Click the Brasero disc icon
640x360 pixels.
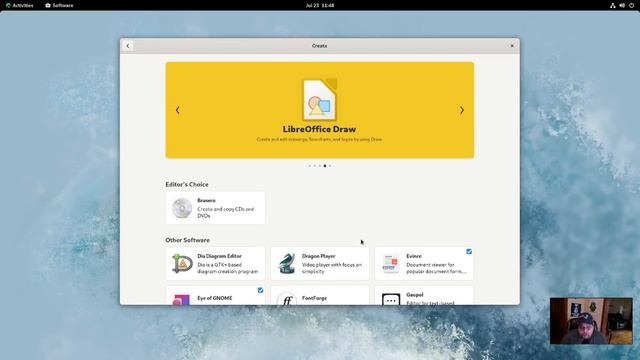[182, 208]
